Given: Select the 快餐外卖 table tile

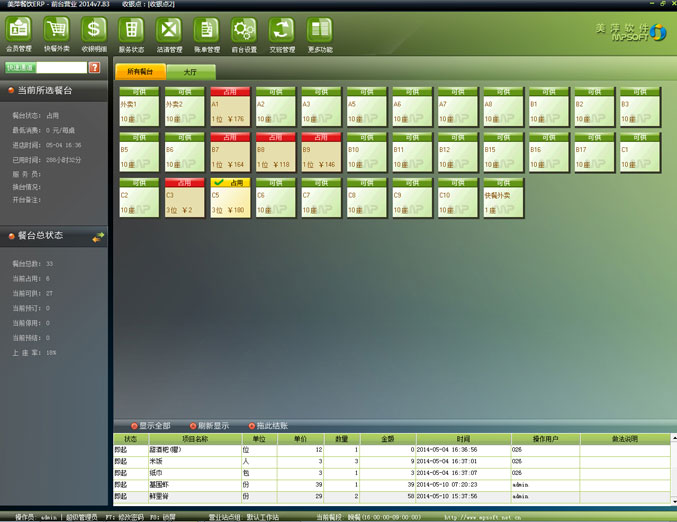Looking at the screenshot, I should (503, 198).
